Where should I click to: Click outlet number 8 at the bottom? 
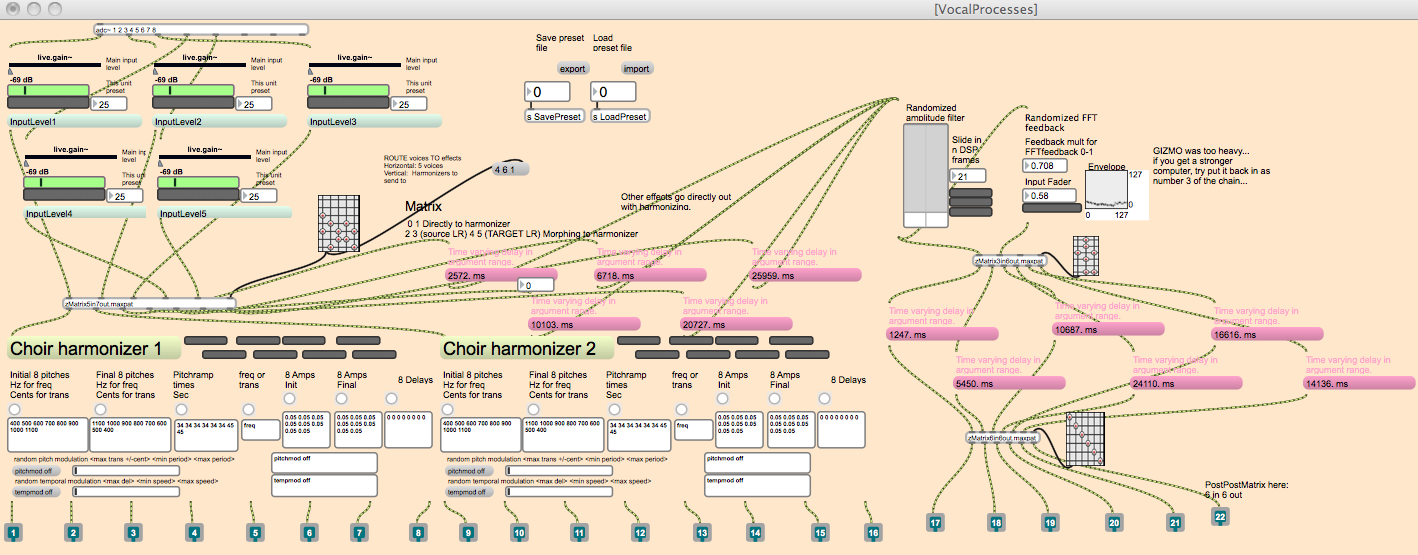(x=419, y=533)
